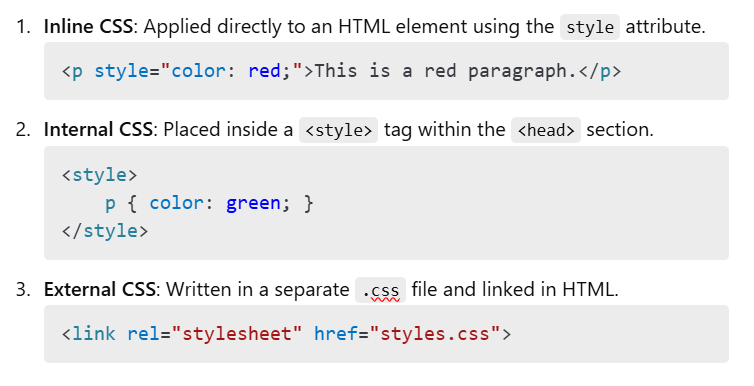Click the words 'file and linked in HTML.'

pos(515,289)
